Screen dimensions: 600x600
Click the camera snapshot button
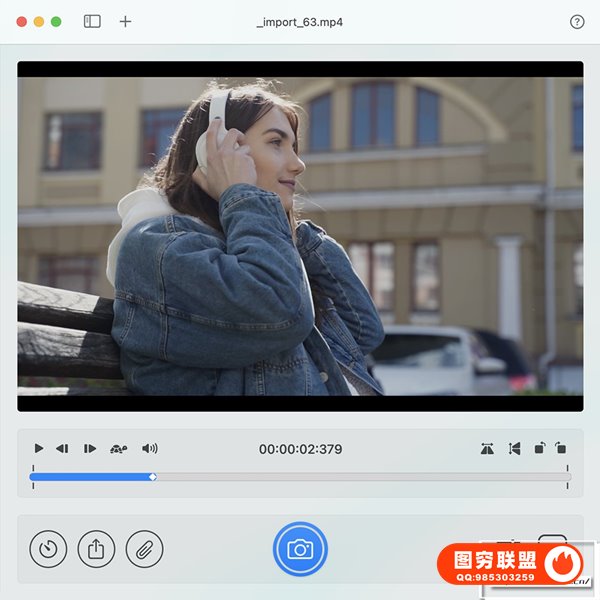[300, 549]
